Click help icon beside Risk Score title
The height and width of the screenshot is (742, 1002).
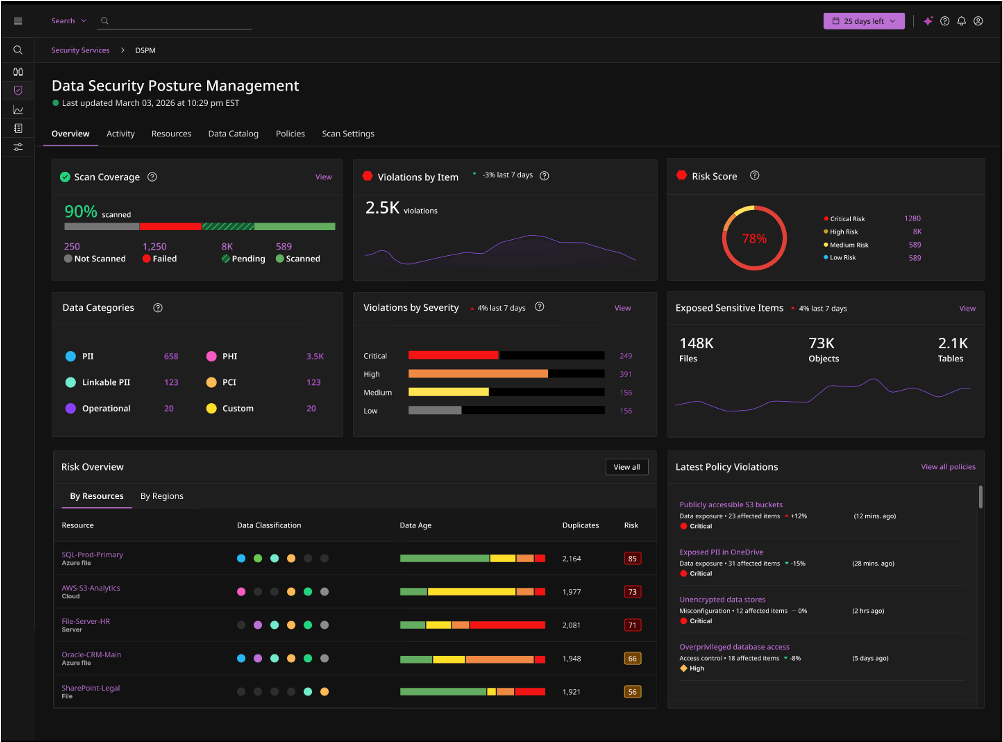pos(754,176)
